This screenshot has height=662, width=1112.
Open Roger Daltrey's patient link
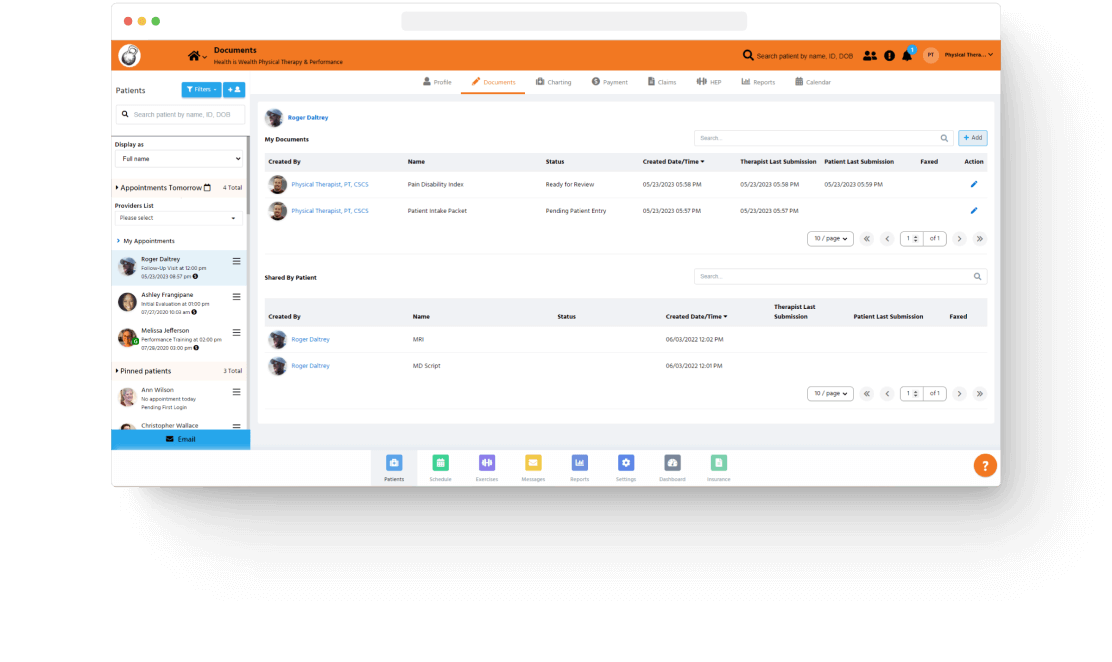[310, 117]
